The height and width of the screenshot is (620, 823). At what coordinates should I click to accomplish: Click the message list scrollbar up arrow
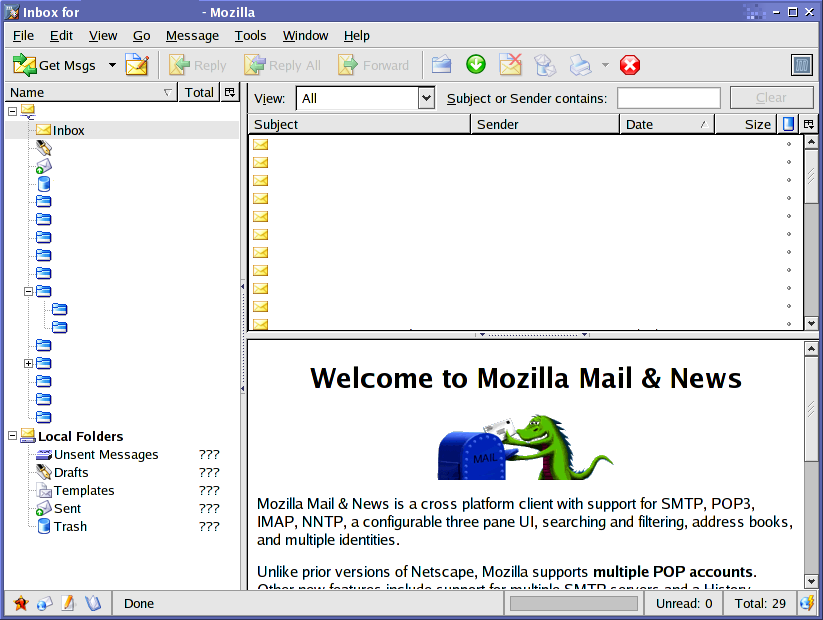pyautogui.click(x=811, y=142)
